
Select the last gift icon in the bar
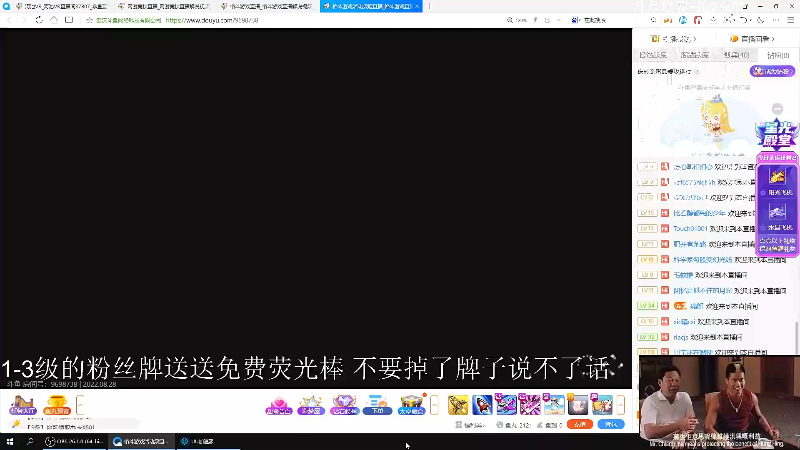[x=602, y=405]
